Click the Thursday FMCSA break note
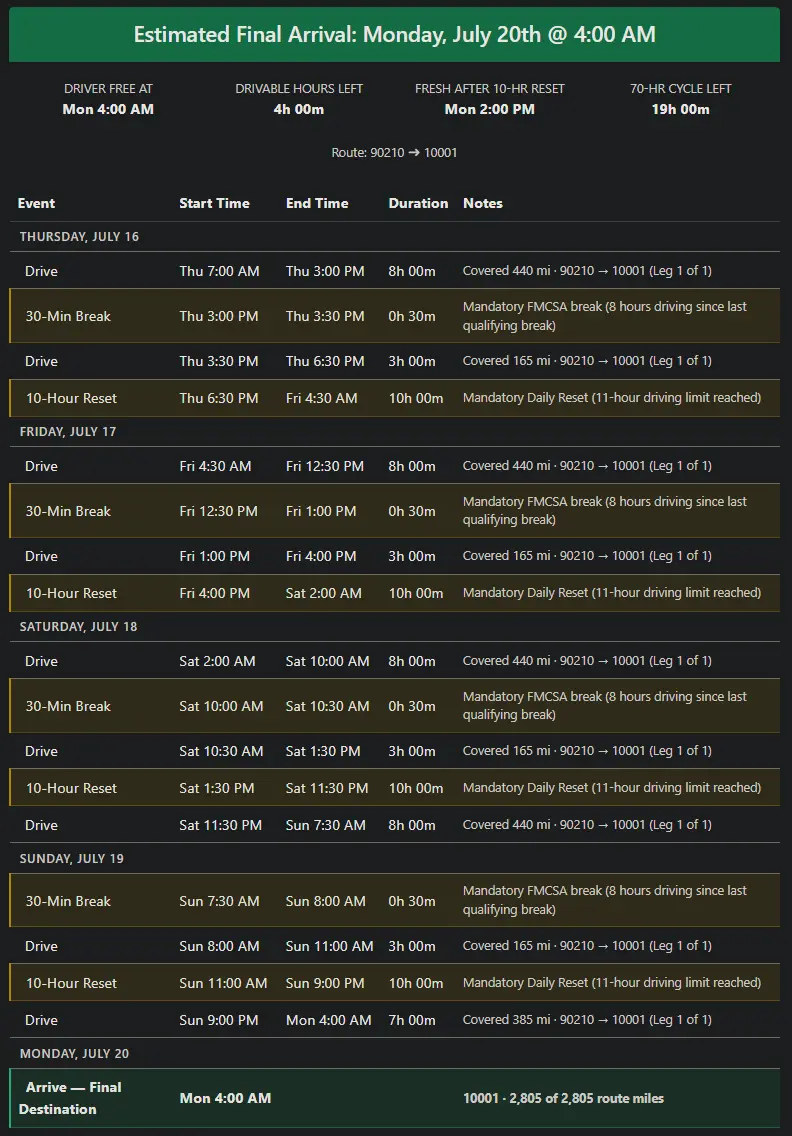 tap(604, 316)
